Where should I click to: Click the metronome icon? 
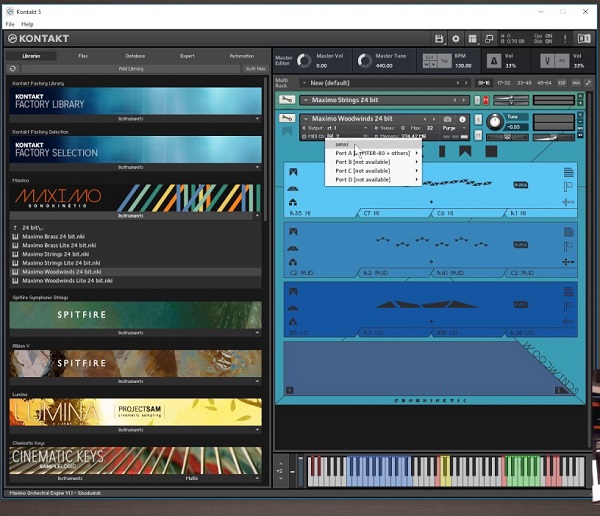(494, 61)
